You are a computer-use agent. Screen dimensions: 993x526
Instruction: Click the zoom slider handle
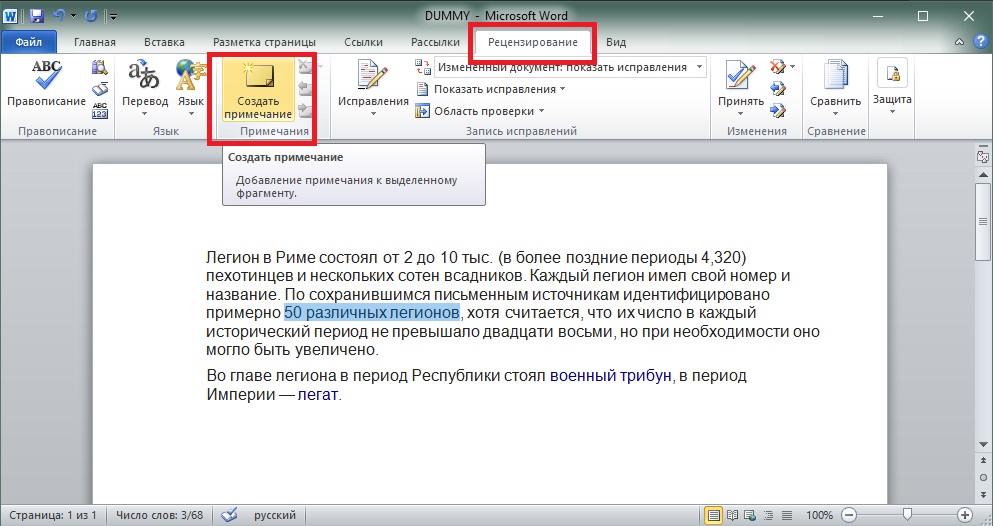906,514
